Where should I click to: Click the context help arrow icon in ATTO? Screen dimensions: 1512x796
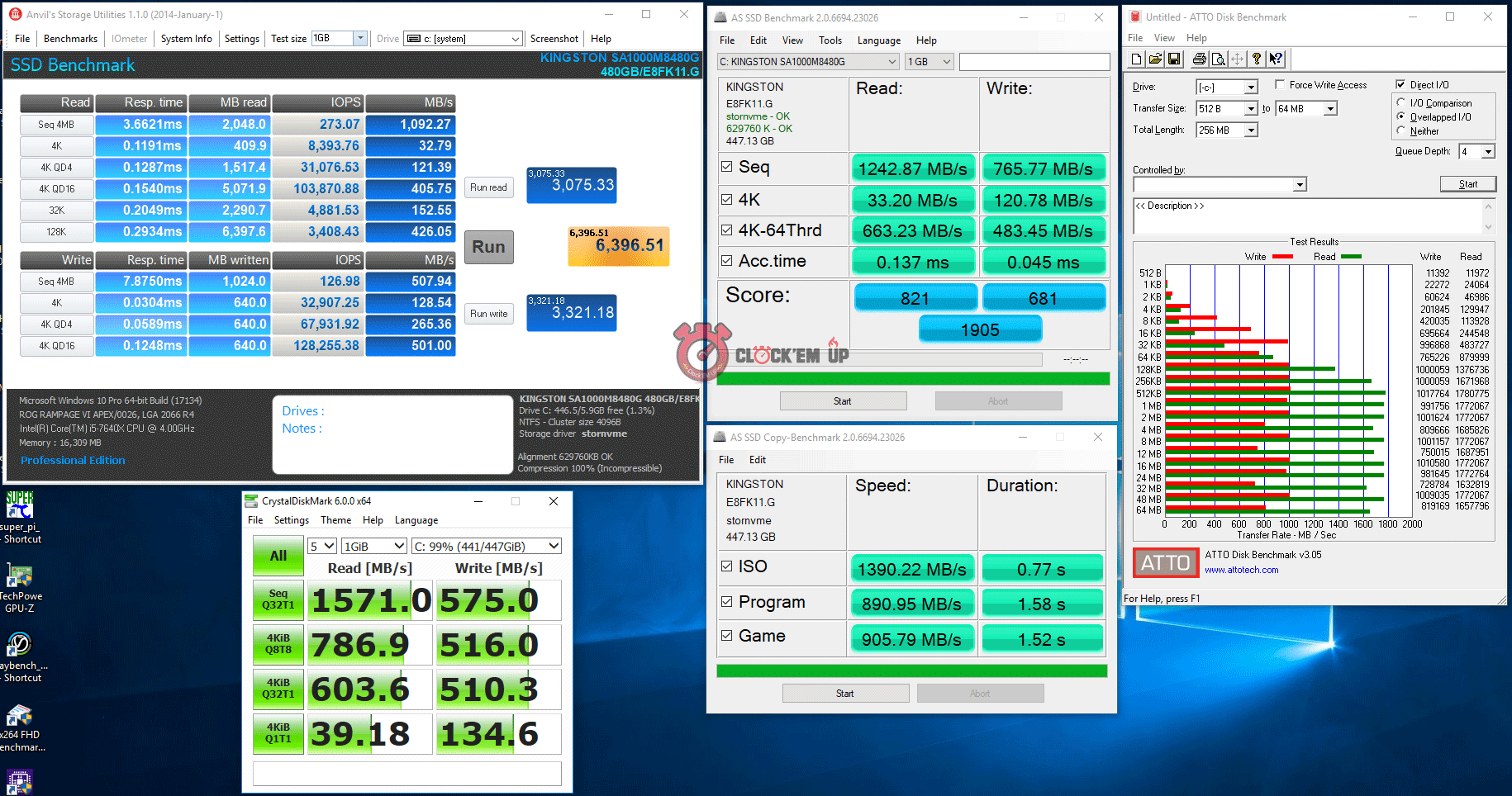point(1277,59)
